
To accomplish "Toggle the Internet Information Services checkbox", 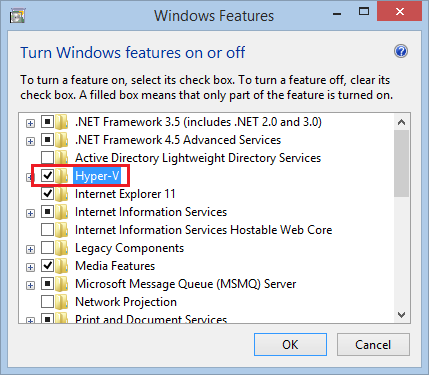I will (47, 211).
